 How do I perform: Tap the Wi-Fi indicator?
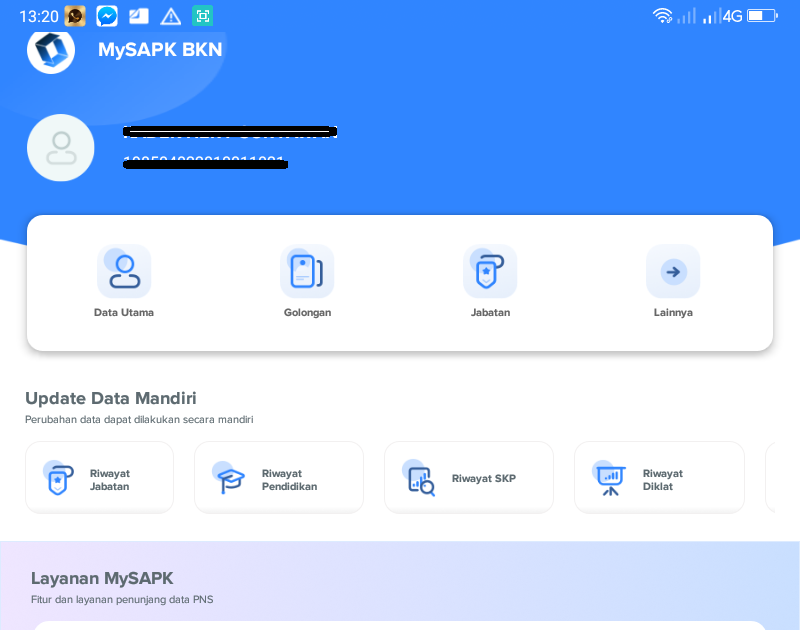(664, 14)
